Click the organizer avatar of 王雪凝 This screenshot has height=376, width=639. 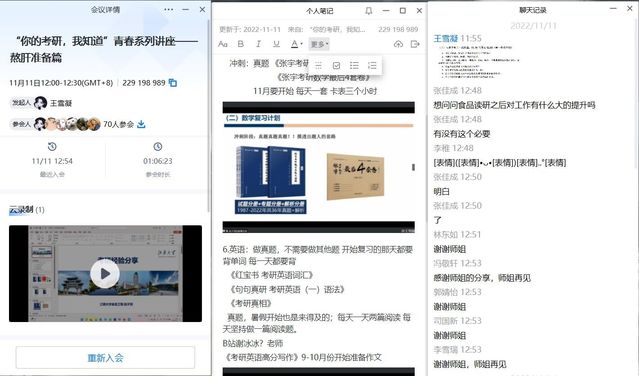tap(40, 103)
